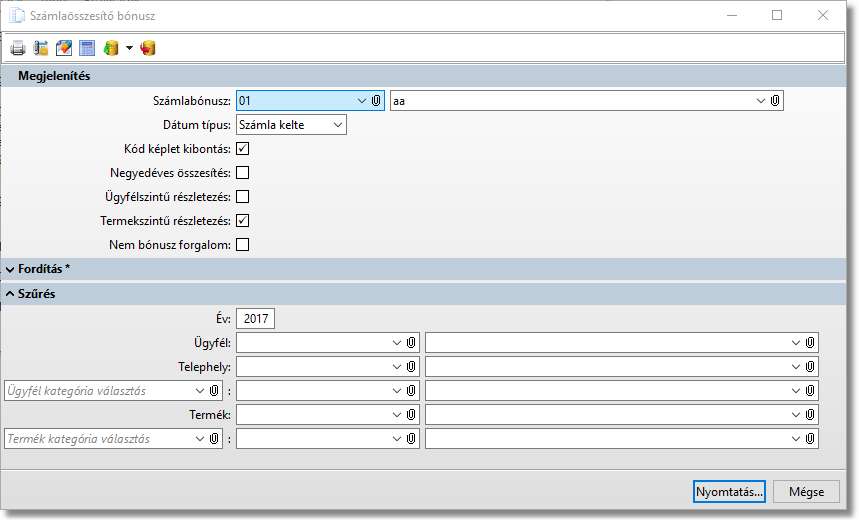Image resolution: width=859 pixels, height=522 pixels.
Task: Enable Ügyfélszintű részletezés checkbox
Action: 243,197
